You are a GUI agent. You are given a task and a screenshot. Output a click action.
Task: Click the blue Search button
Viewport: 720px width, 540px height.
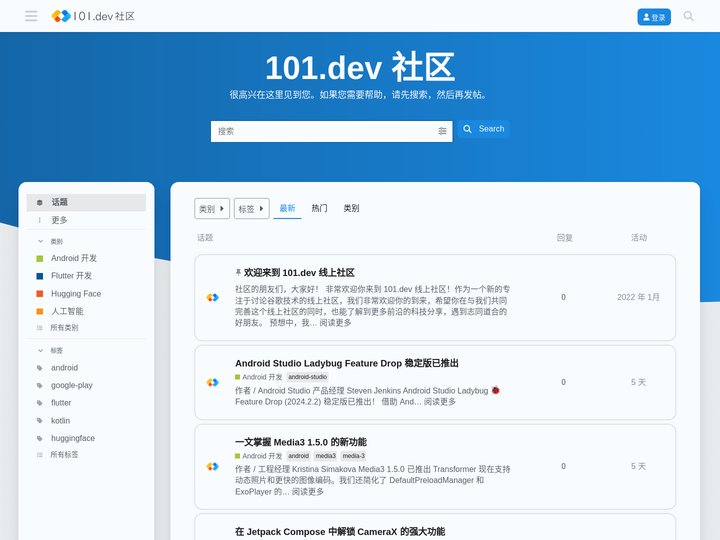click(x=484, y=129)
